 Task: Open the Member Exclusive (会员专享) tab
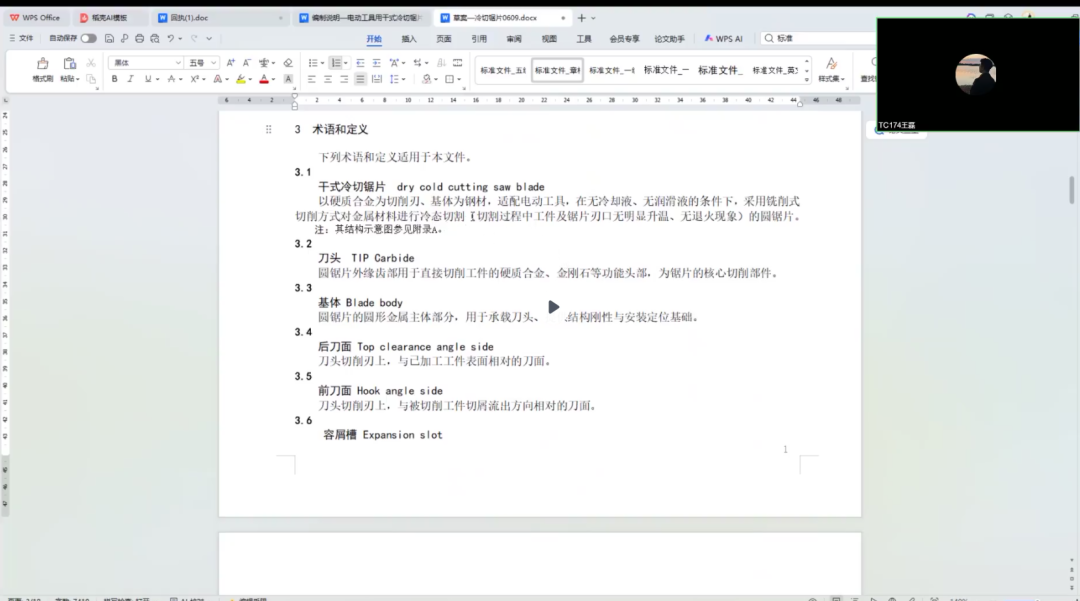[x=624, y=39]
